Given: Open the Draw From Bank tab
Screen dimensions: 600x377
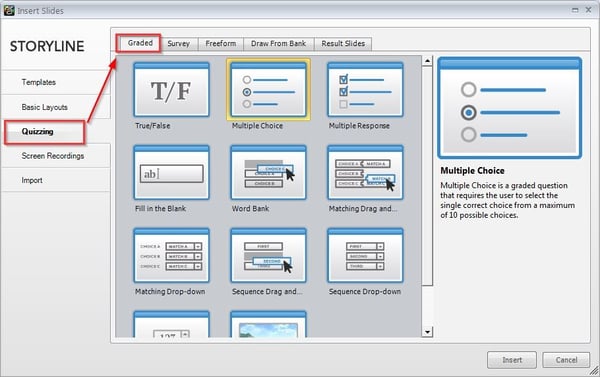Looking at the screenshot, I should pos(278,44).
